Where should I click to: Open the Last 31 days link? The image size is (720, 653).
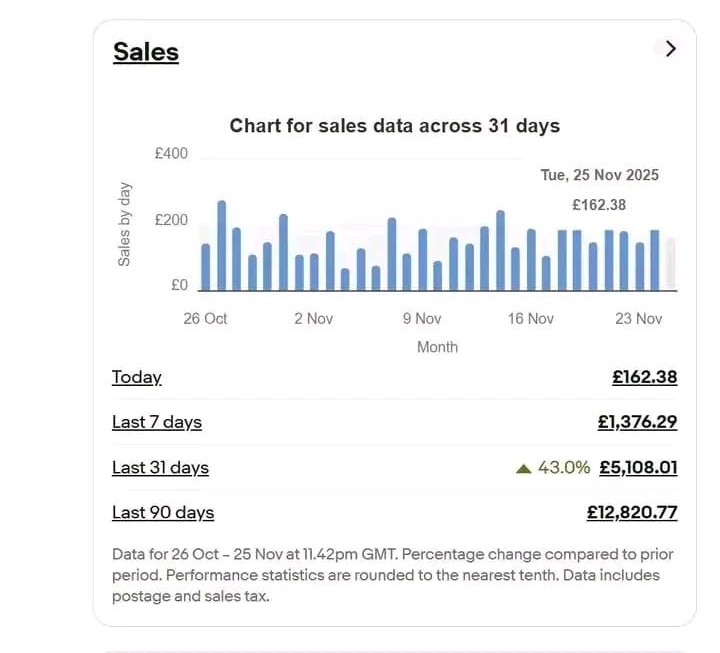[160, 467]
